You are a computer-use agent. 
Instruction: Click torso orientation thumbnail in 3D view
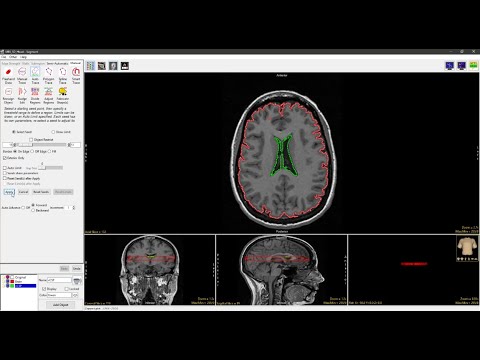pos(467,248)
